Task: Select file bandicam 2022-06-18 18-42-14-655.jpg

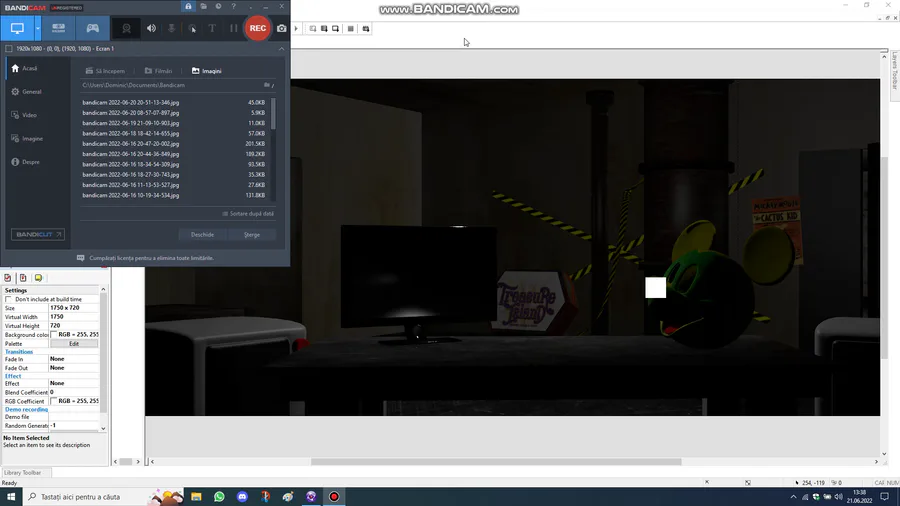Action: click(174, 134)
